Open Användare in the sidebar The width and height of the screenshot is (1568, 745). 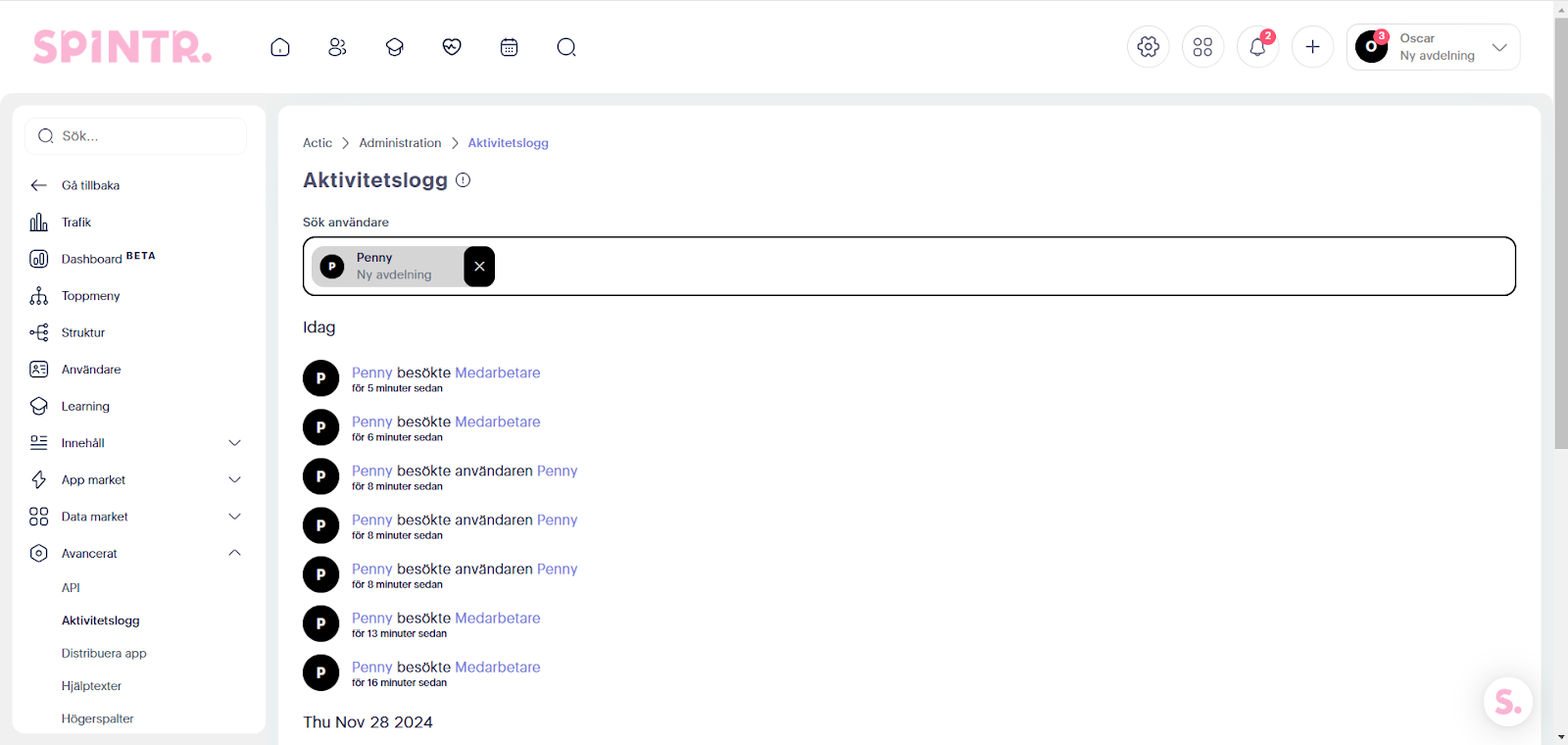tap(91, 370)
